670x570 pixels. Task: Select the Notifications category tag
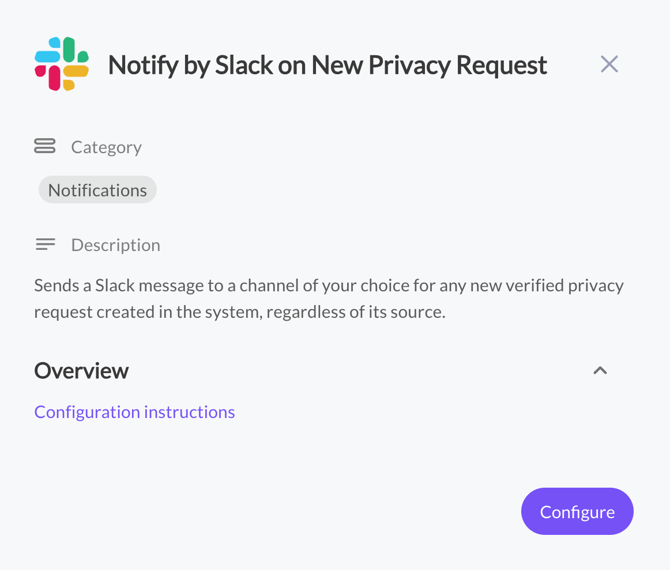(97, 190)
